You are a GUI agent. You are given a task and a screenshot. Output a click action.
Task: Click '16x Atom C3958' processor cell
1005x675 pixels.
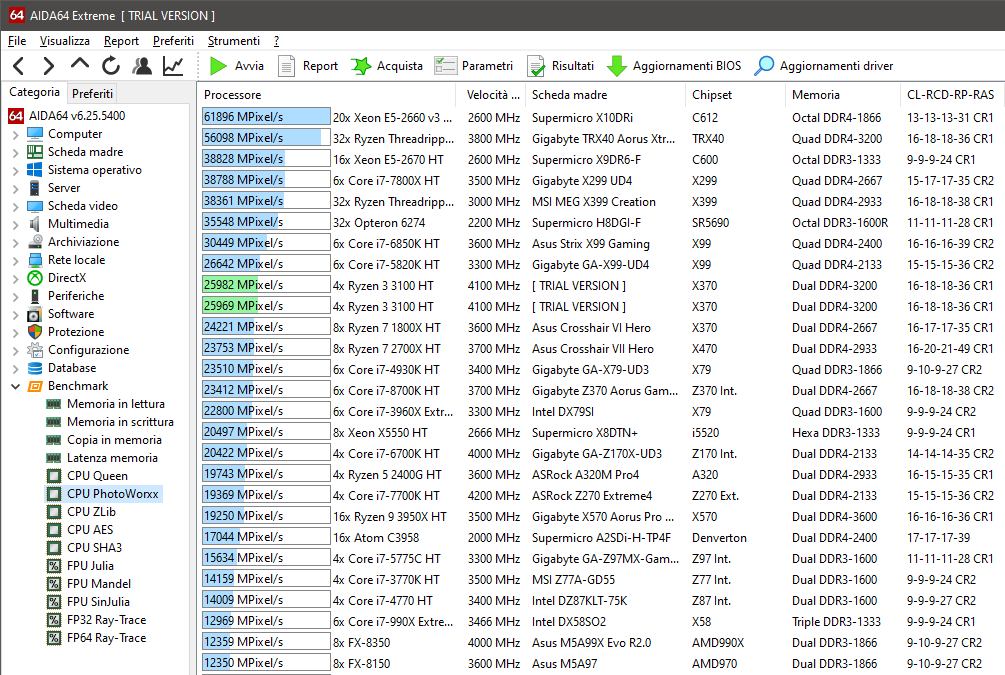376,537
